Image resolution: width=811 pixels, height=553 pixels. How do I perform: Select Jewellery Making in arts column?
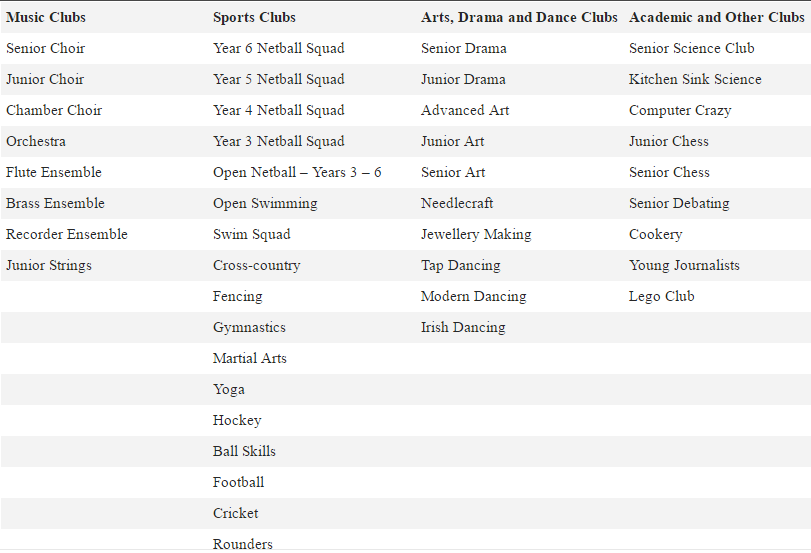click(476, 234)
